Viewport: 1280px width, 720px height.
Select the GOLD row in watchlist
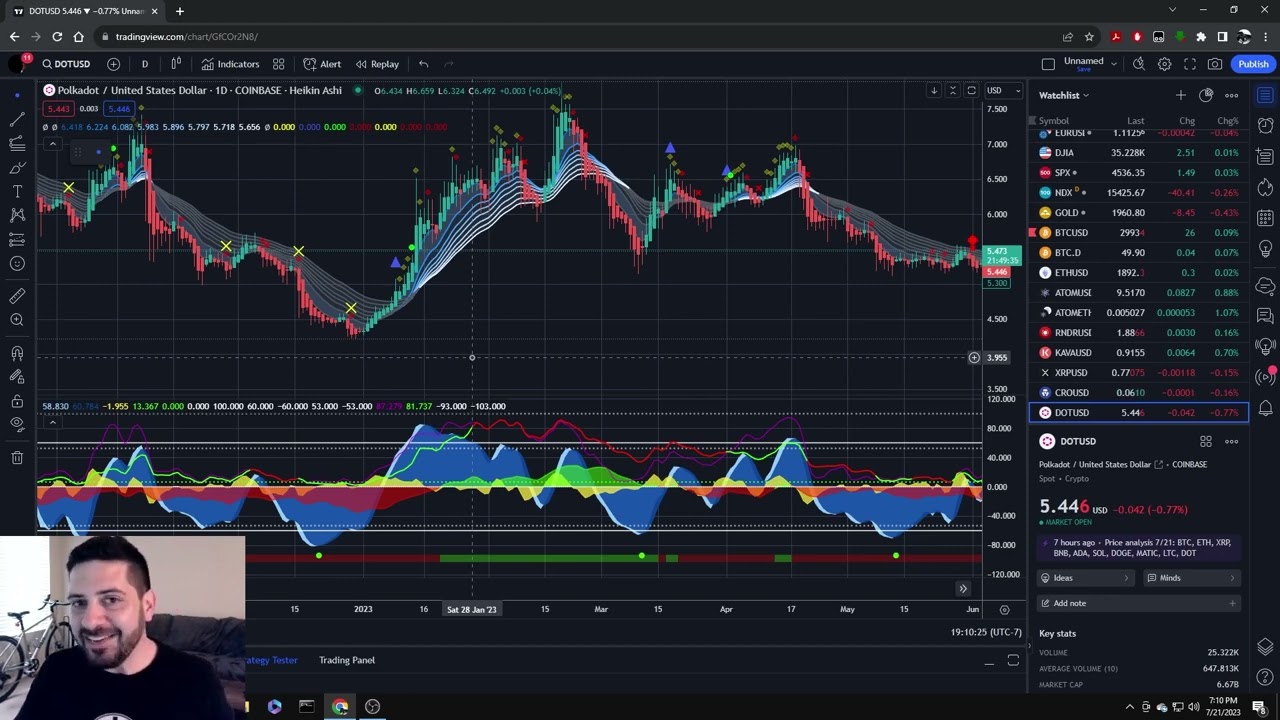tap(1139, 212)
